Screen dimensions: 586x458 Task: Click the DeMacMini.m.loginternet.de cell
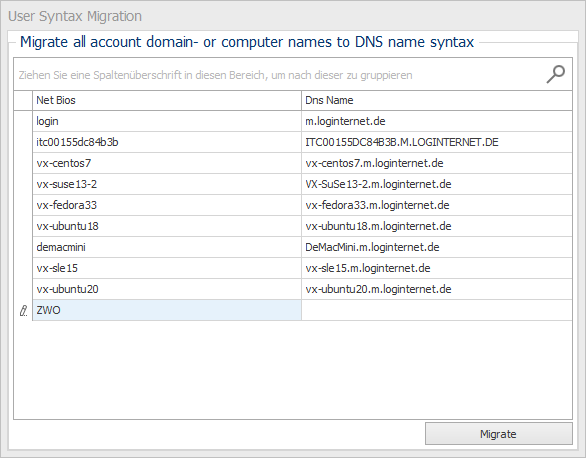437,247
